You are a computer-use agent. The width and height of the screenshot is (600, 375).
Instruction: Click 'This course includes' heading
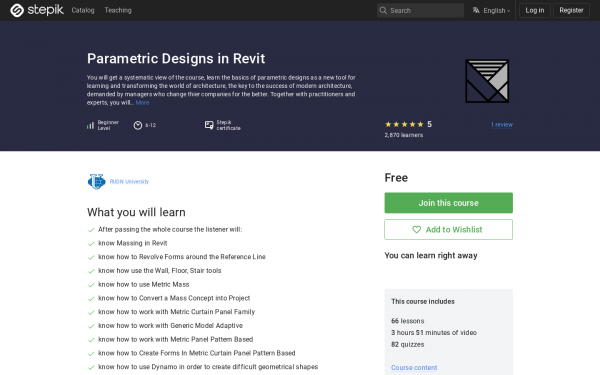point(423,302)
